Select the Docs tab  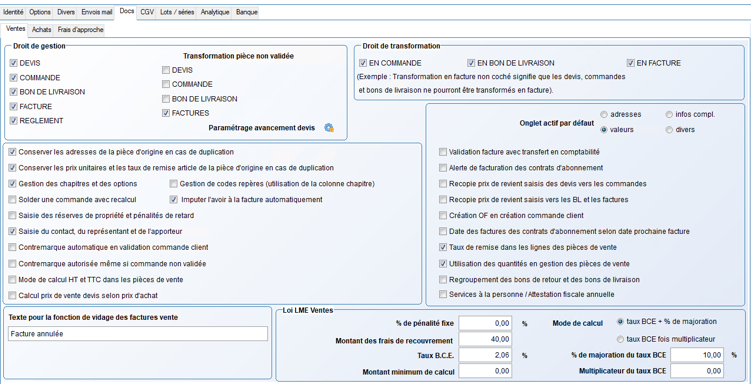pos(127,11)
